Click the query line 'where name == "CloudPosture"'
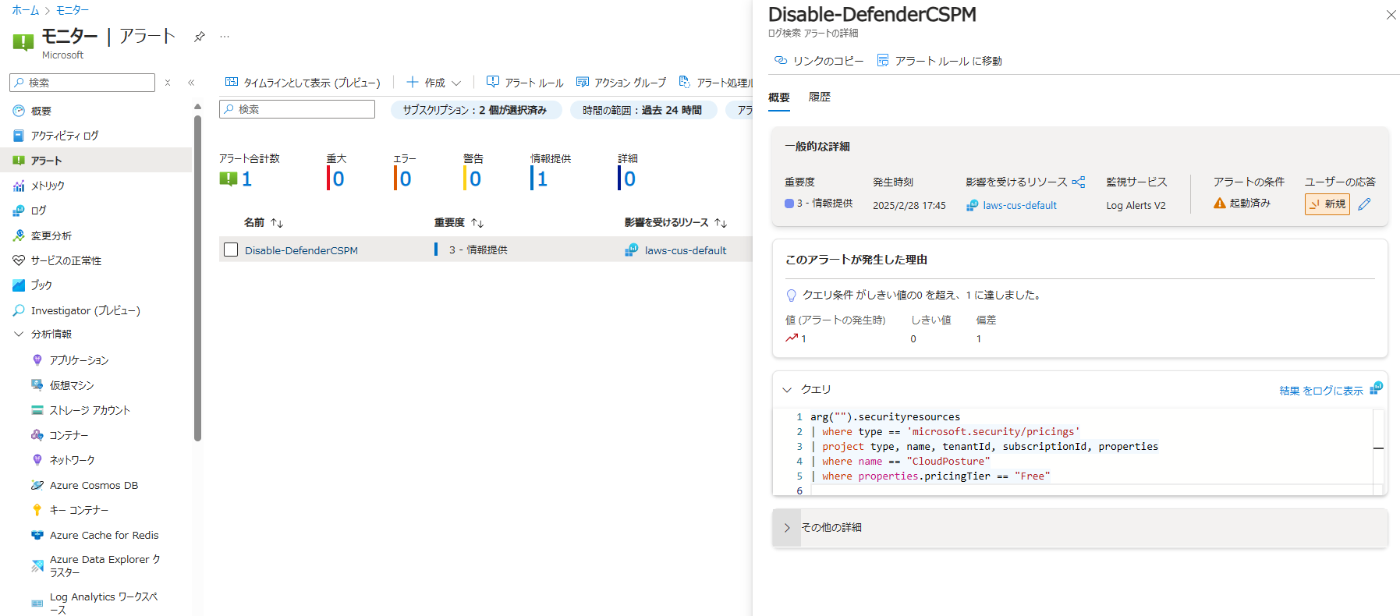 (x=908, y=461)
